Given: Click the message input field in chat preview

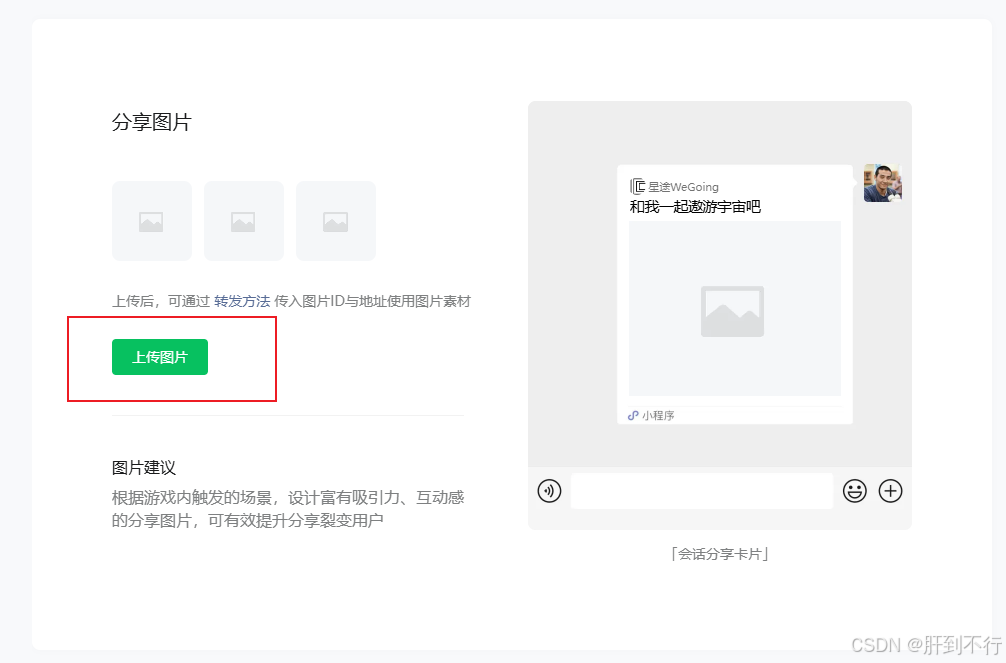Looking at the screenshot, I should (x=702, y=491).
